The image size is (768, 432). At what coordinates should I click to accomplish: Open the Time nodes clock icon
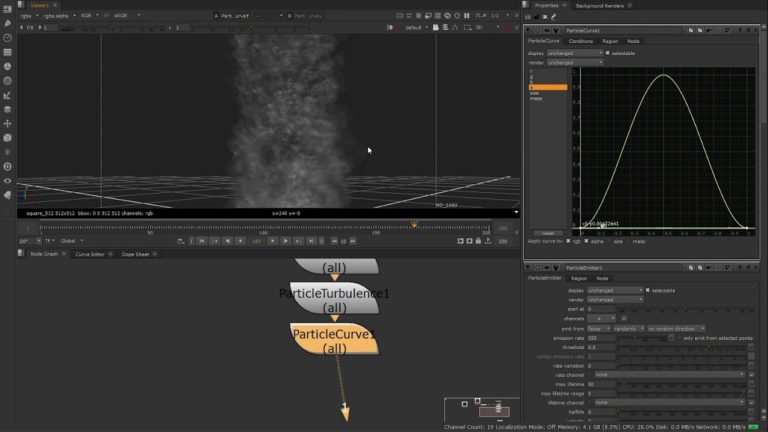tap(7, 38)
